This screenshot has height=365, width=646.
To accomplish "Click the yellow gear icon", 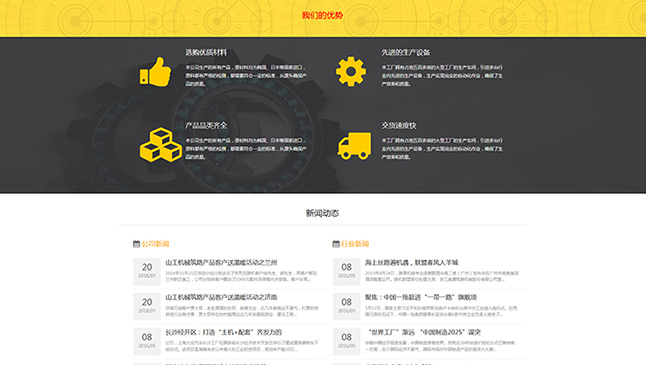I will point(351,72).
